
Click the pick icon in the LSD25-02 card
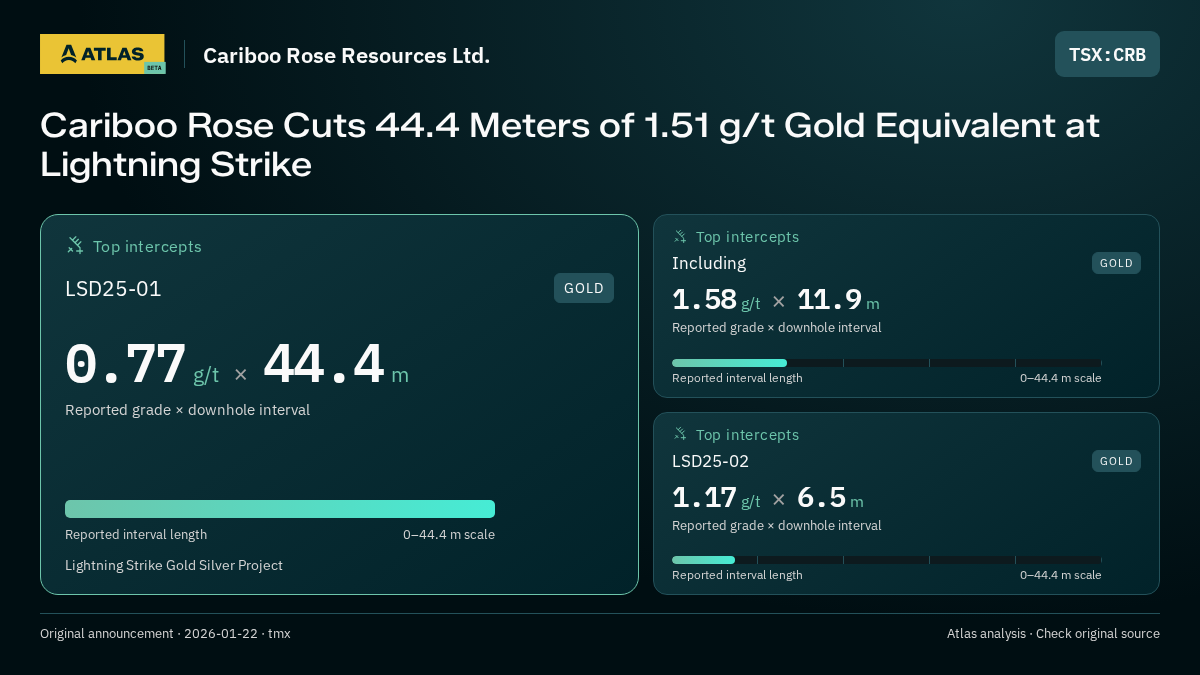pos(680,434)
